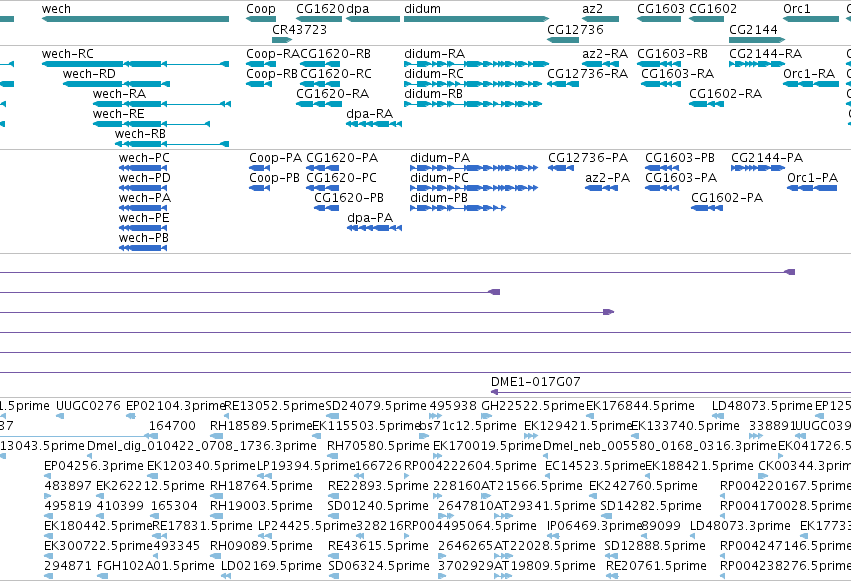Click EST LP19394.5prime
The width and height of the screenshot is (851, 581).
pyautogui.click(x=264, y=476)
